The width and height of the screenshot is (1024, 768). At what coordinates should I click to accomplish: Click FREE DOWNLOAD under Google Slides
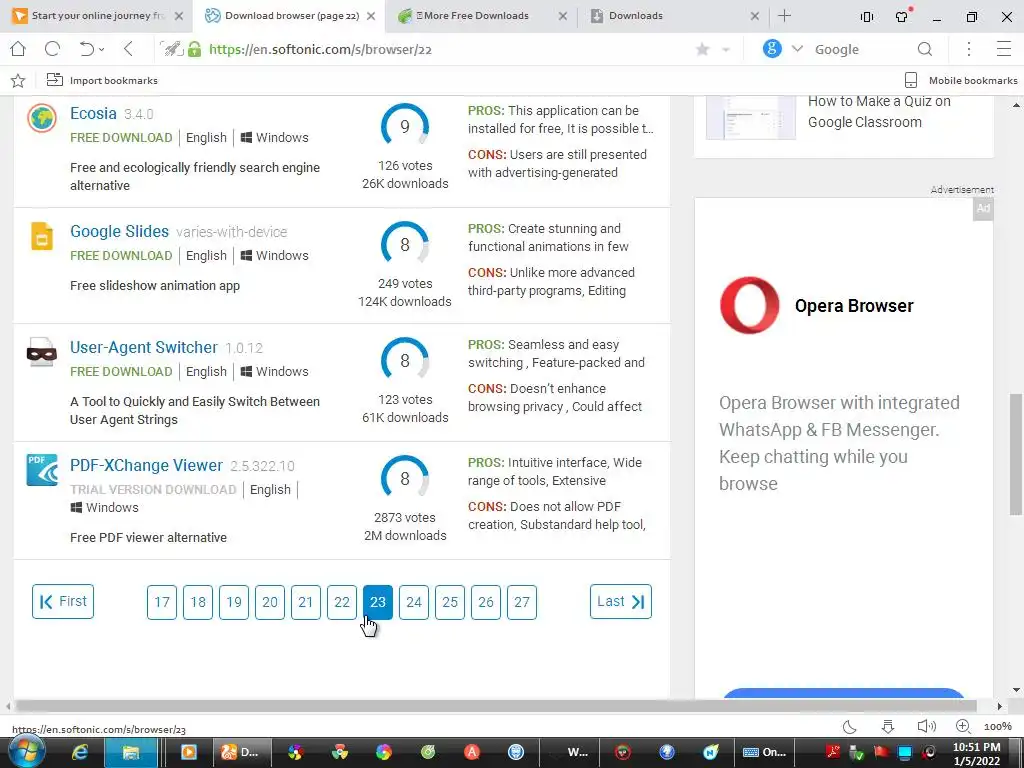click(121, 255)
